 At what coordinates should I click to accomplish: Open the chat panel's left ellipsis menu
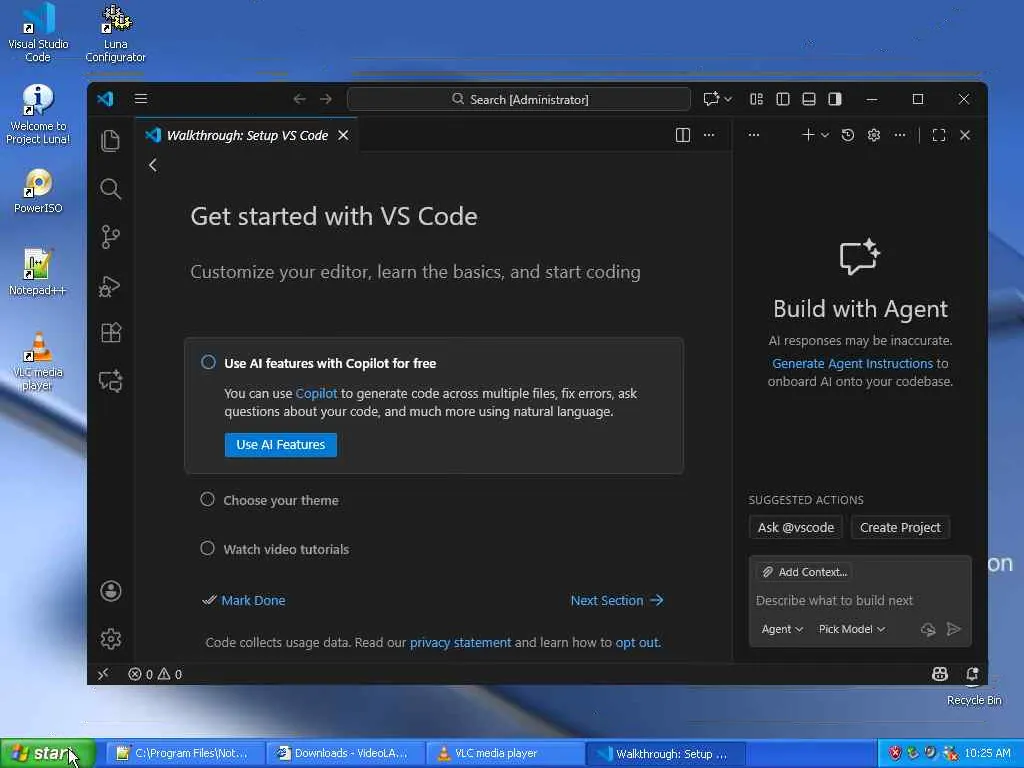[754, 135]
